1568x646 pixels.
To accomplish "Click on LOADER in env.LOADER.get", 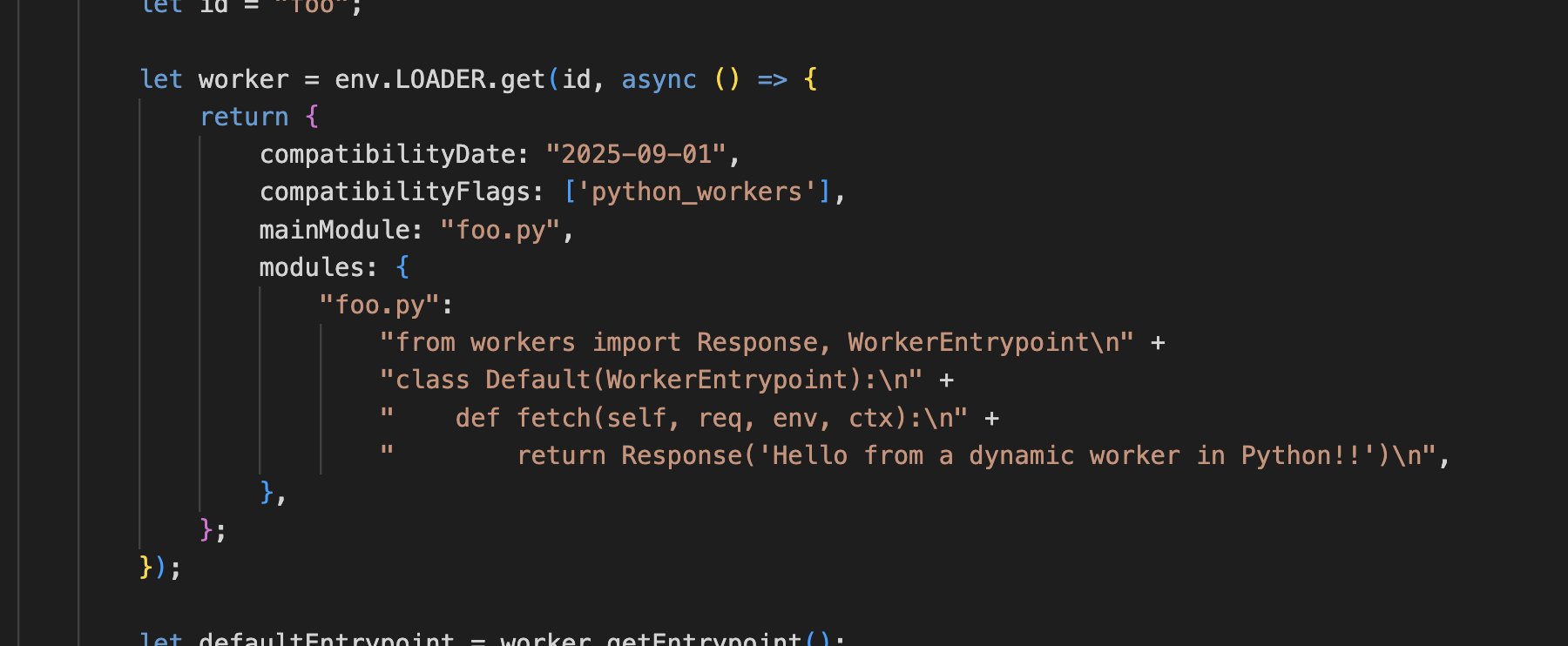I will click(x=440, y=79).
